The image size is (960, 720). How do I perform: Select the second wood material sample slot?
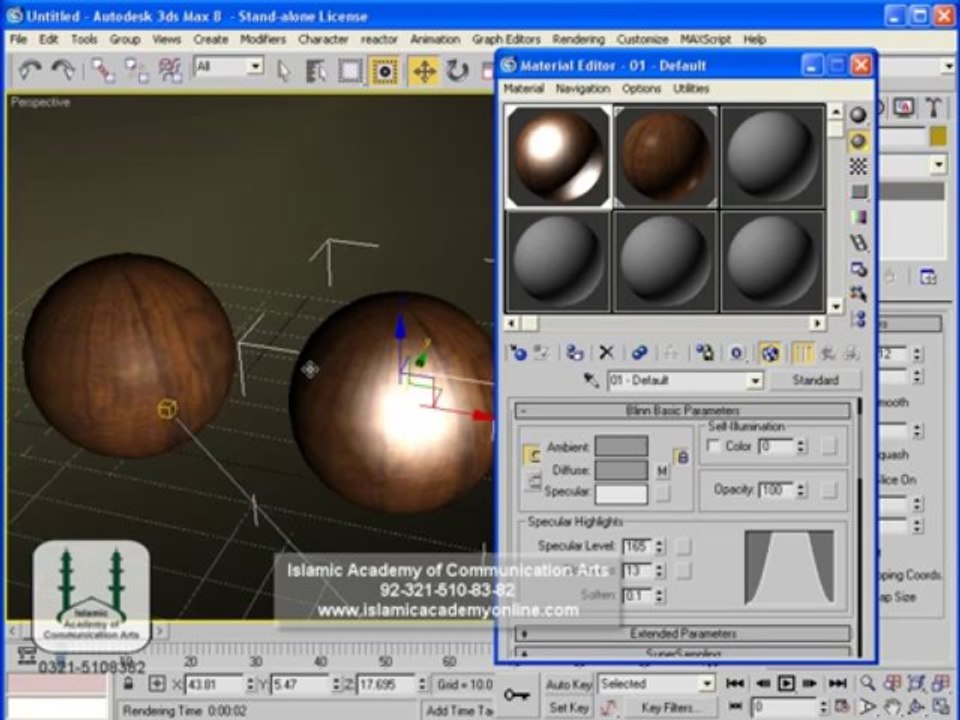[665, 156]
